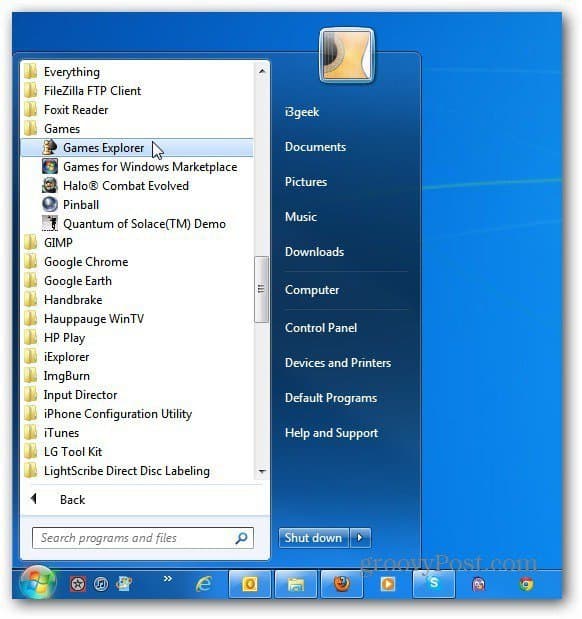Open the LG Tool Kit folder
The width and height of the screenshot is (582, 619).
pos(63,452)
